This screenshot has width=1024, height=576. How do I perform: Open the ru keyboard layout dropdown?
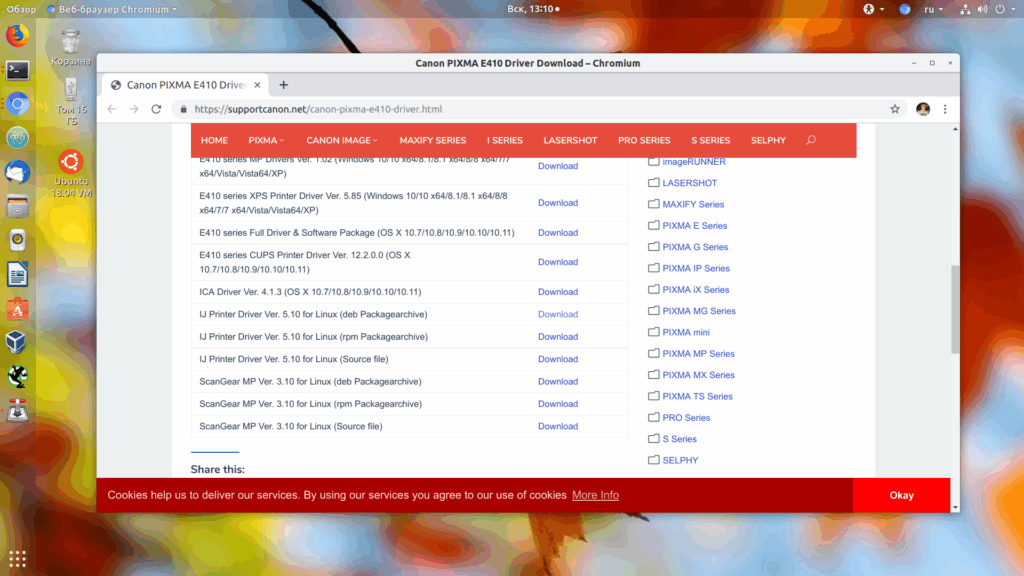coord(933,9)
